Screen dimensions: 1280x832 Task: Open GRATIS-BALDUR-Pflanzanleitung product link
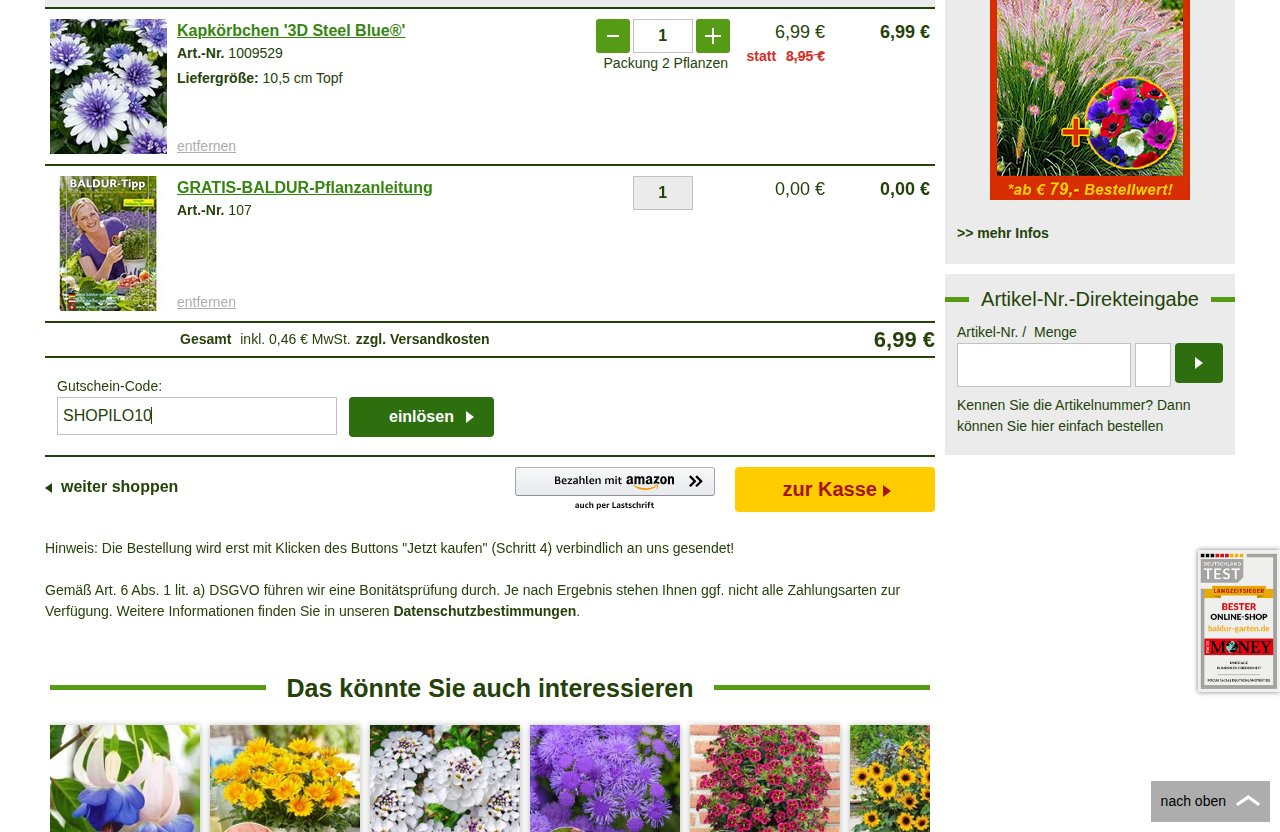(x=305, y=187)
